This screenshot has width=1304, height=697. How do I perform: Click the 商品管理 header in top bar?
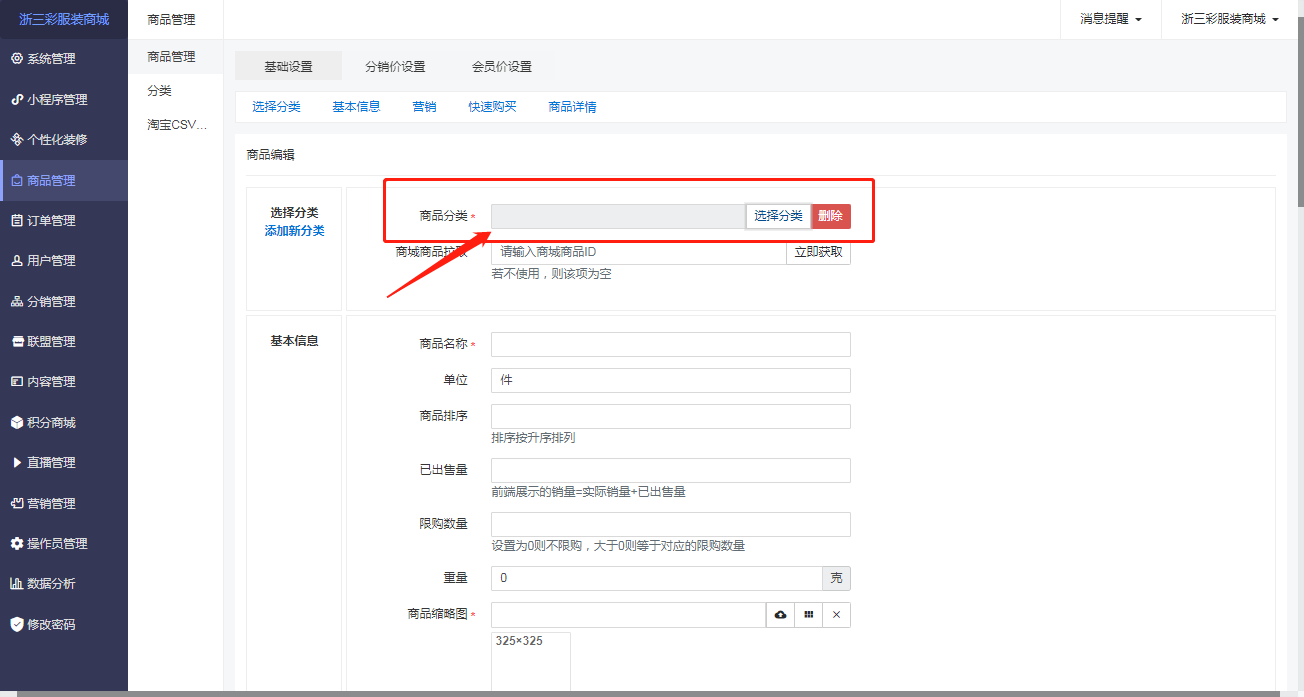(171, 19)
